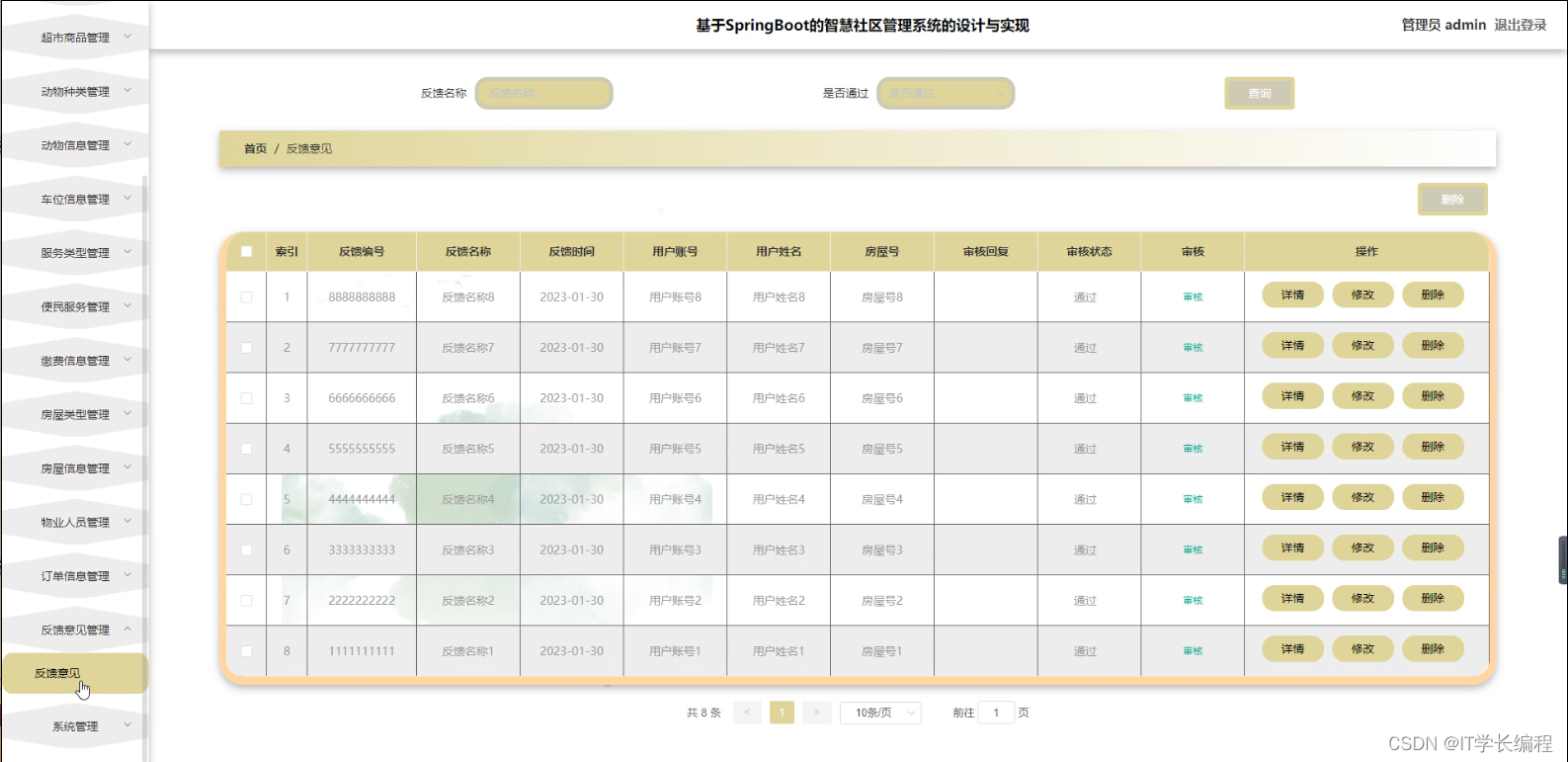Expand 缴费信息管理 sidebar menu

(x=75, y=361)
